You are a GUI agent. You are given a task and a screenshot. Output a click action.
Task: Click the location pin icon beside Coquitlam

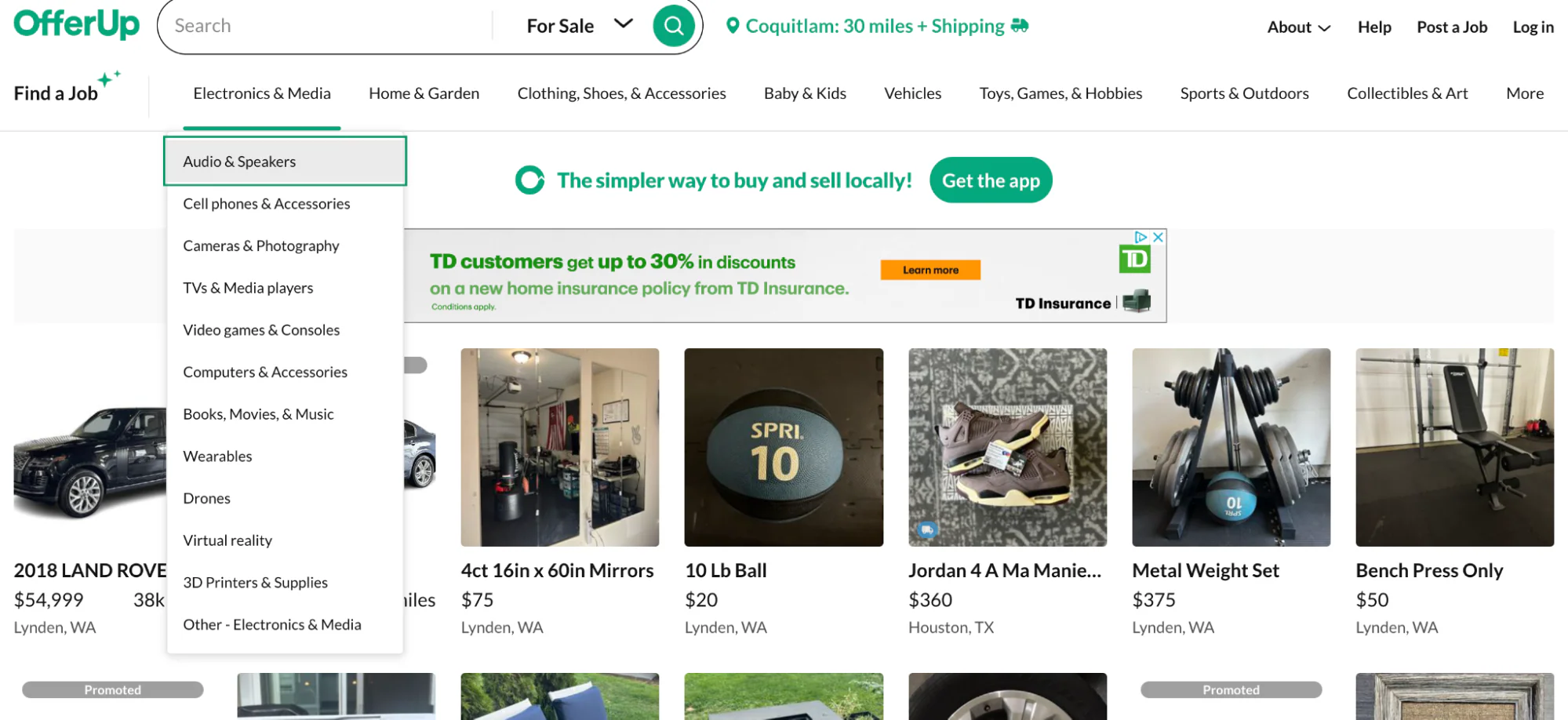coord(733,25)
